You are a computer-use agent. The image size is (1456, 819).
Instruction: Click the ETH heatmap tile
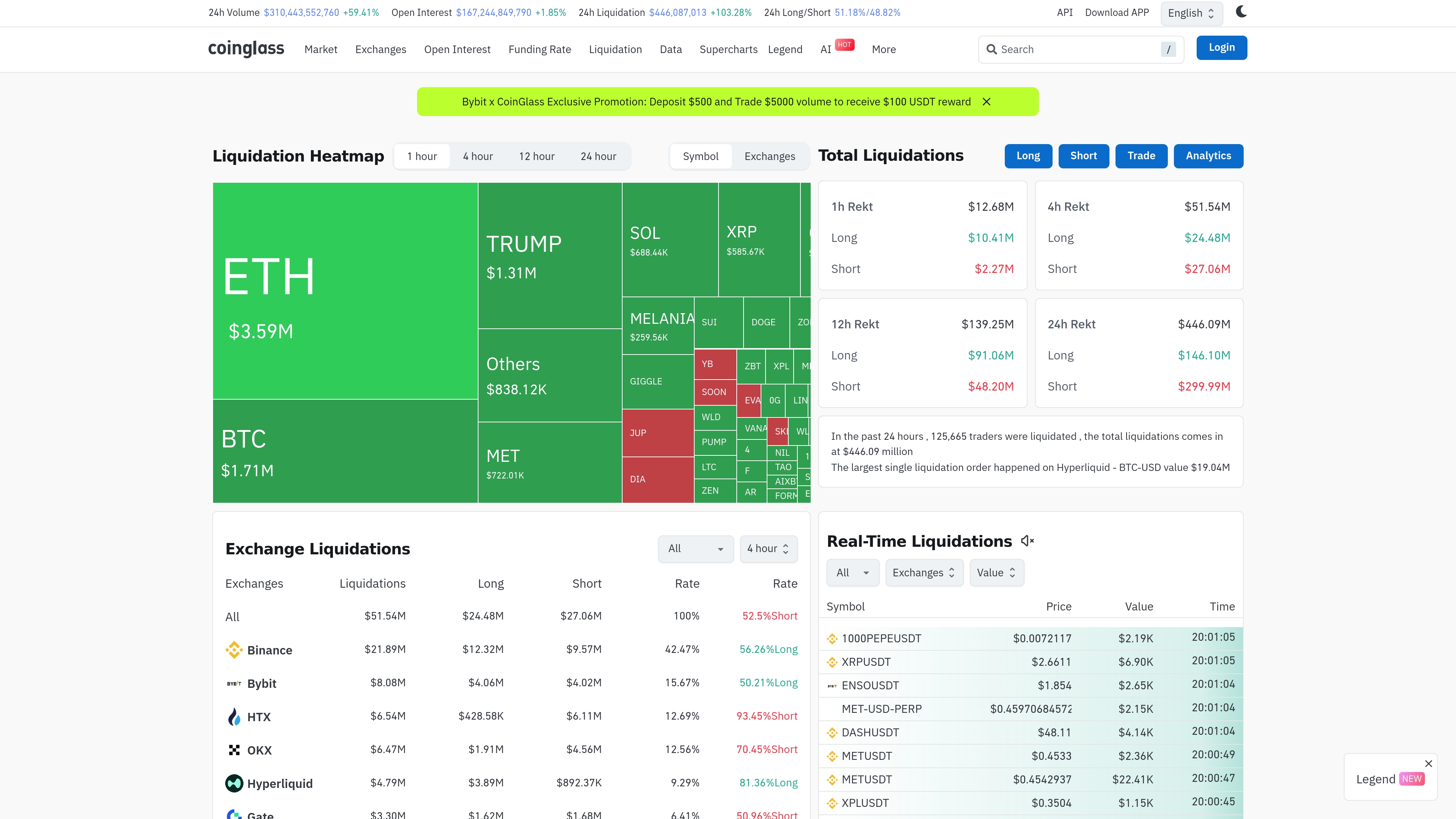click(x=345, y=290)
